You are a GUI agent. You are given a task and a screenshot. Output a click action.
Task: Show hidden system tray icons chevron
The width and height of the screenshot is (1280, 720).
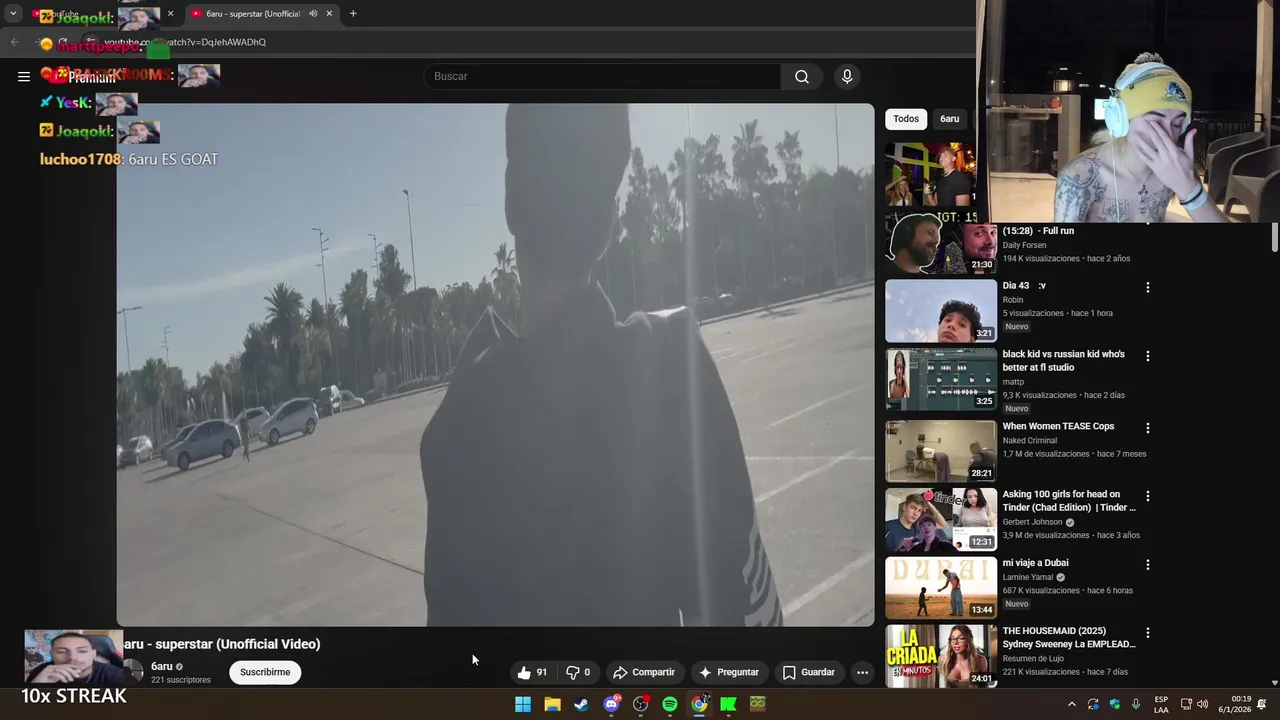(x=1072, y=704)
